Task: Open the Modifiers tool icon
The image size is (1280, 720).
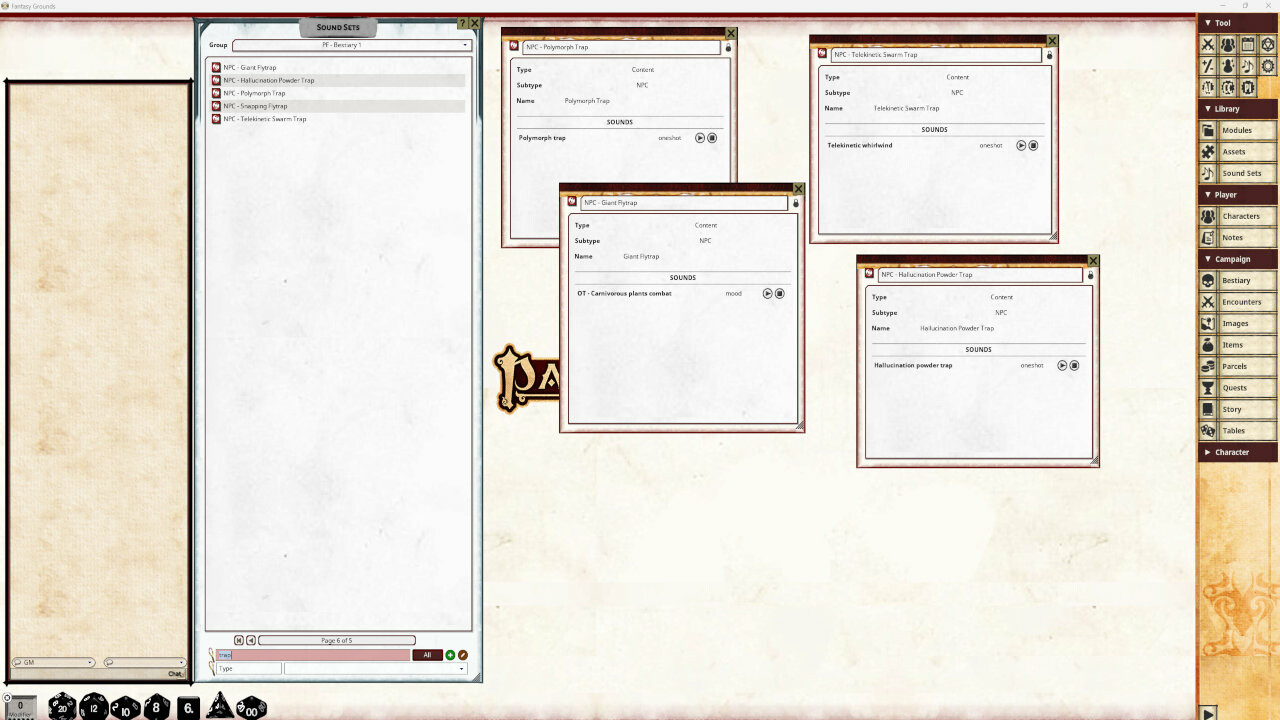Action: [1210, 65]
